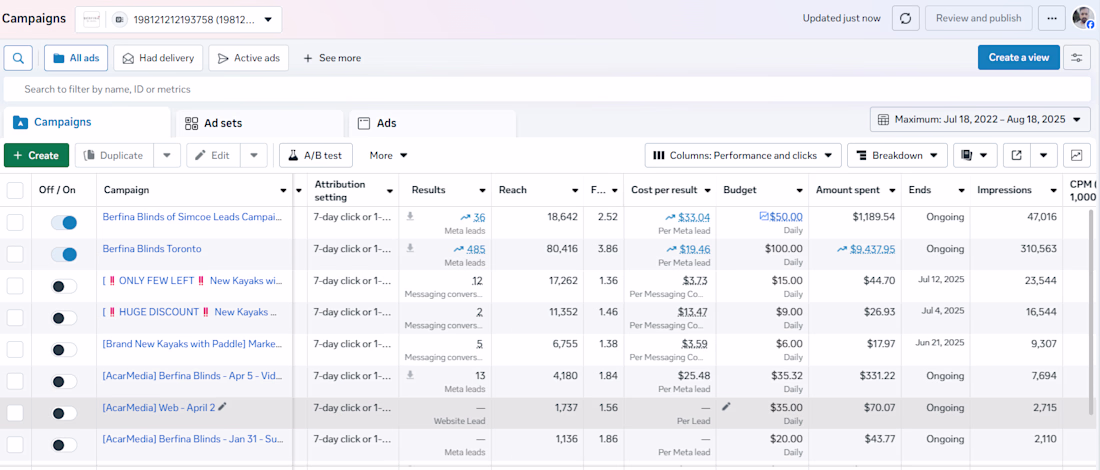This screenshot has height=470, width=1100.
Task: Turn on Brand New Kayaks with Paddle campaign
Action: pyautogui.click(x=64, y=349)
